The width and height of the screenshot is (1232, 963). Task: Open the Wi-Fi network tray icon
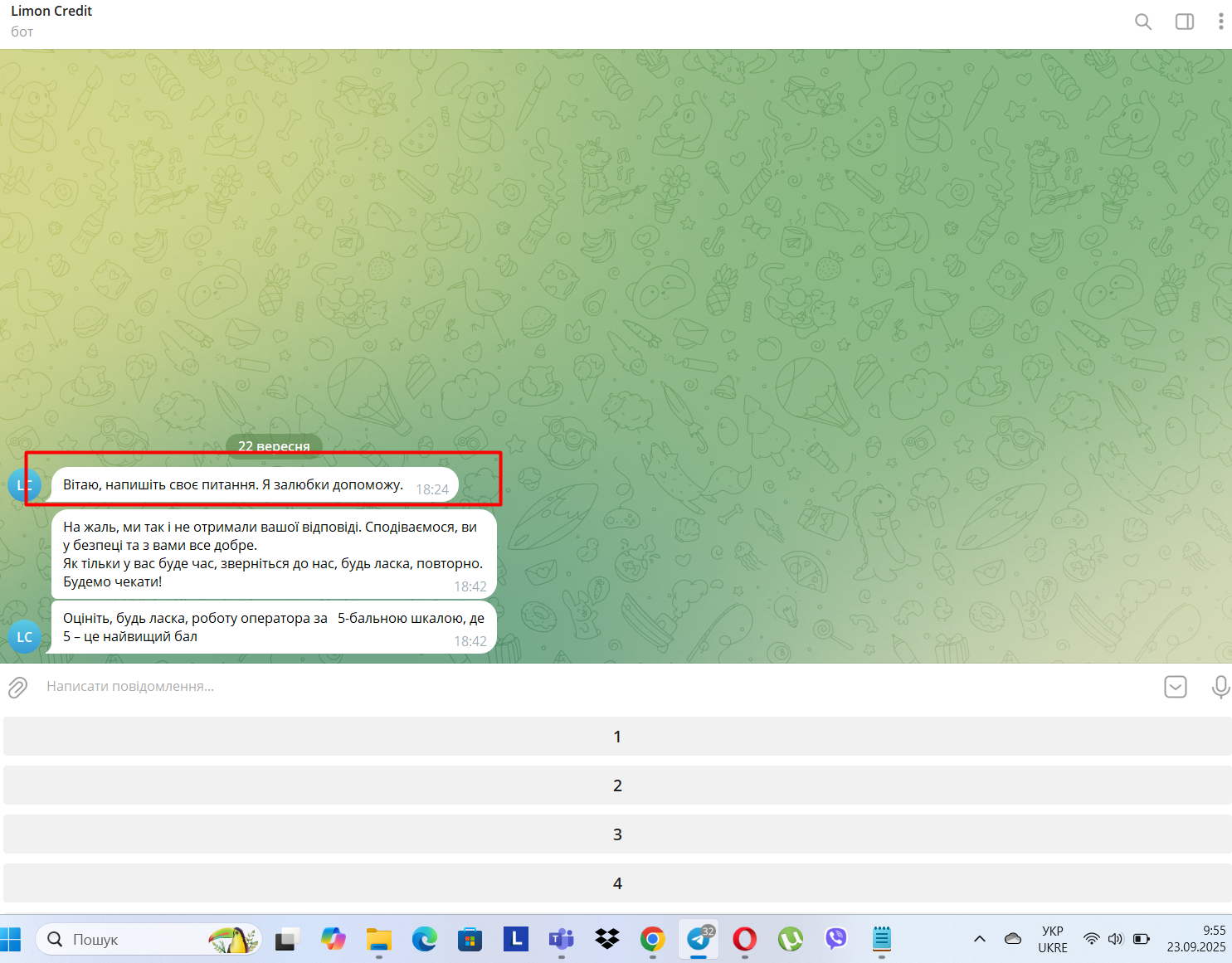(x=1092, y=939)
